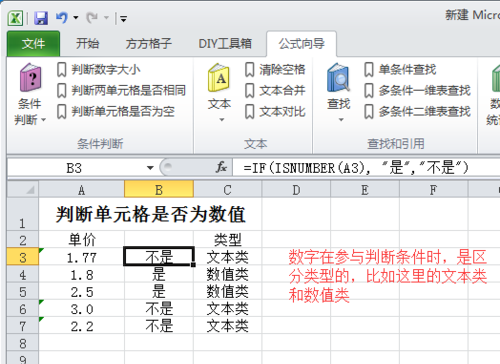Click the 单价 header cell

(82, 240)
